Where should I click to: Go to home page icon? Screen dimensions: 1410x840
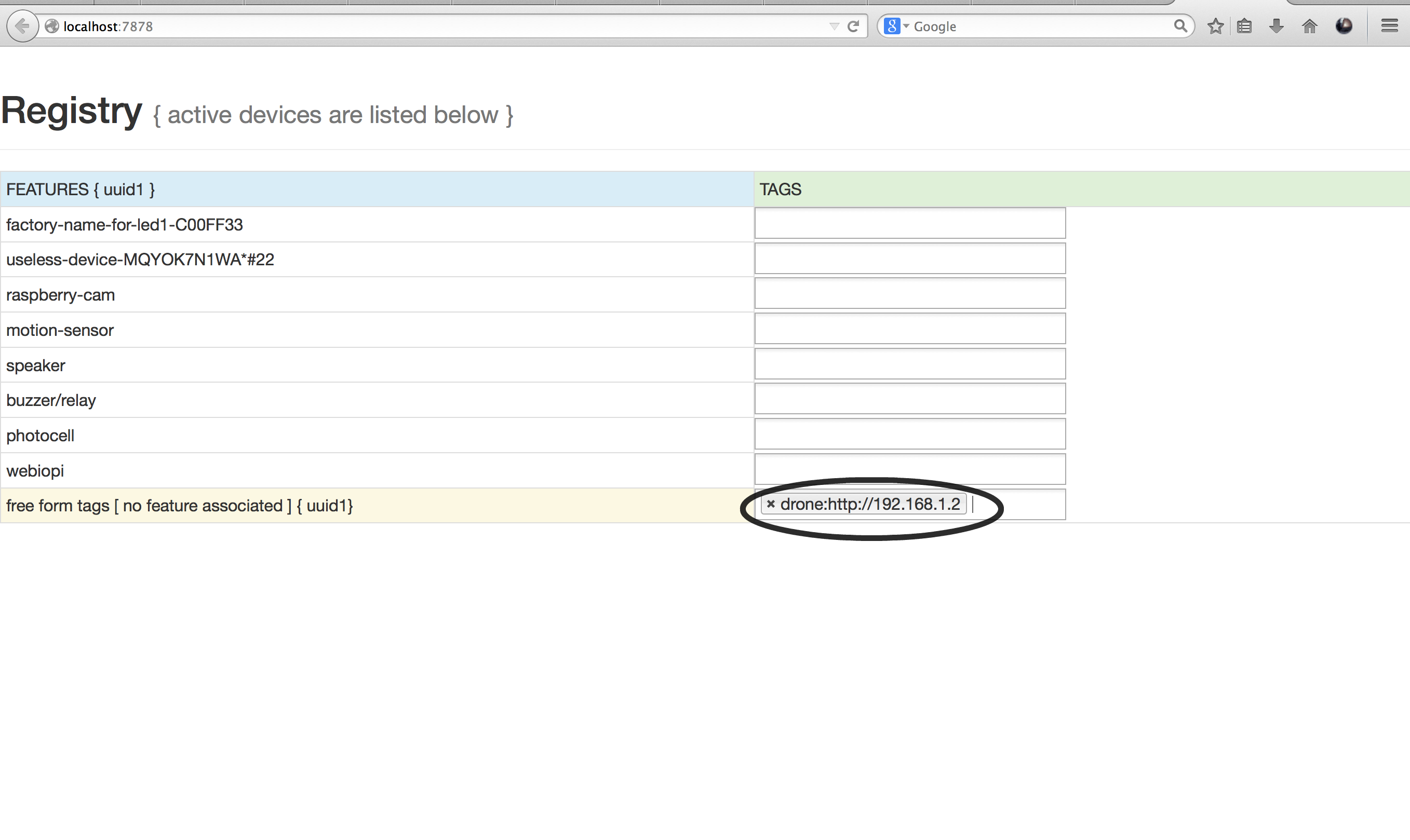[1309, 26]
